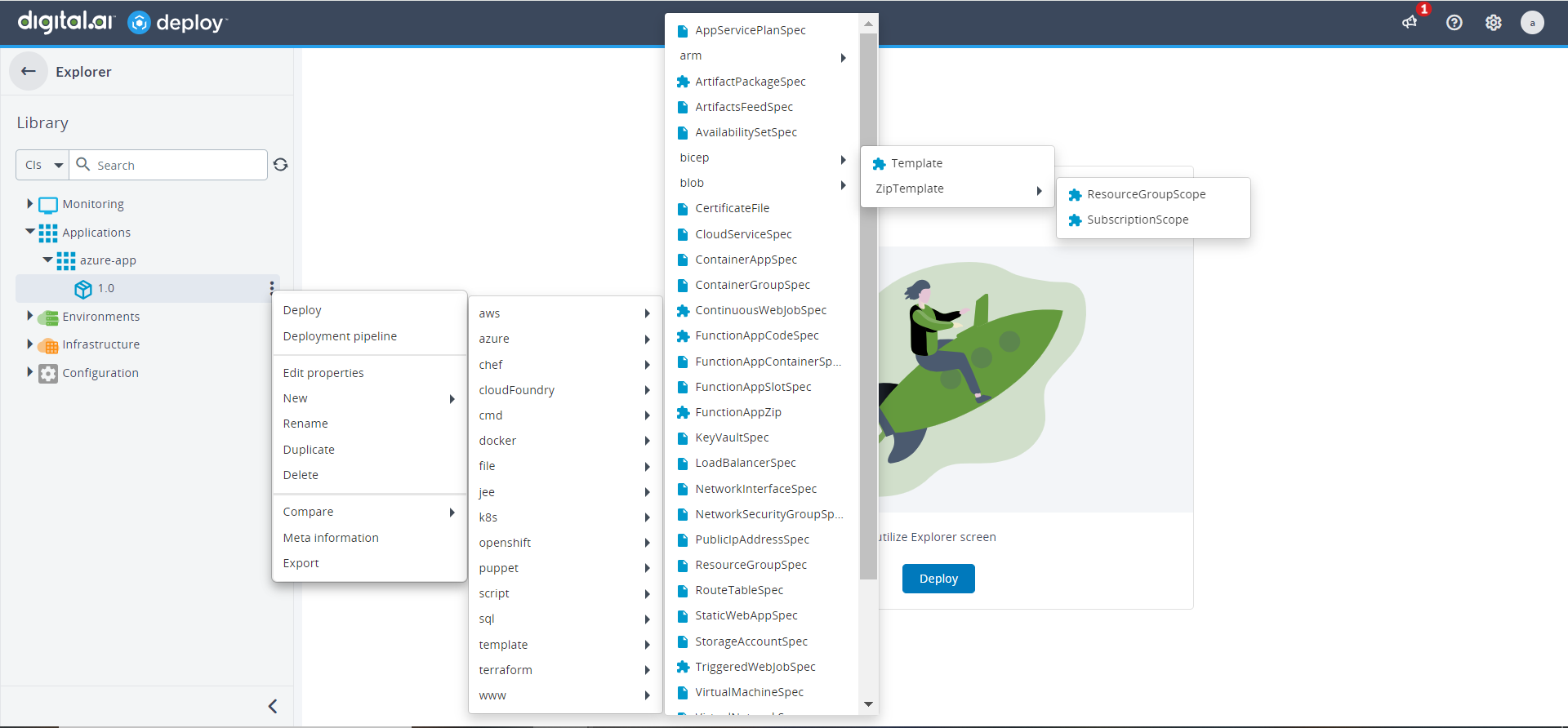Click the FunctionAppZip puzzle icon
This screenshot has width=1568, height=728.
(684, 412)
